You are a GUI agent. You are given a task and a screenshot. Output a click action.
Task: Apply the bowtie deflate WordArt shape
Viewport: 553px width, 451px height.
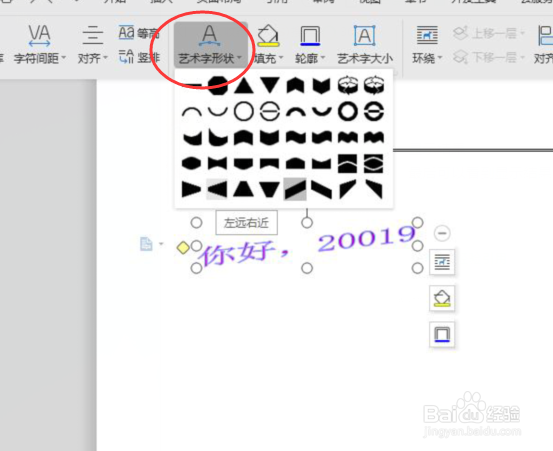click(218, 164)
